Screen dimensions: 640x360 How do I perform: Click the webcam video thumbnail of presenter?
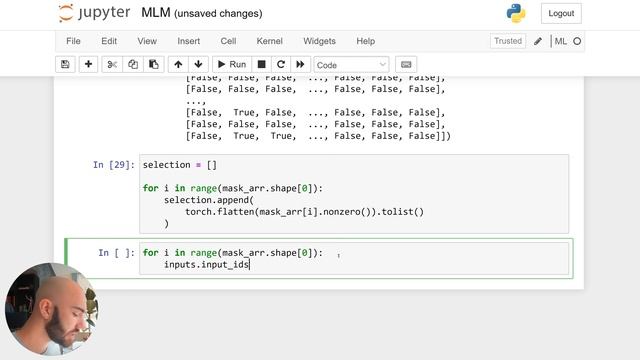pos(52,309)
